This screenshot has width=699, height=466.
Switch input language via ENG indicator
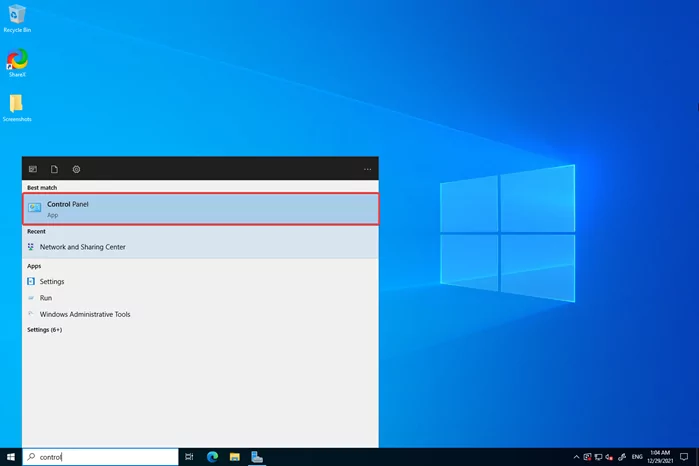[x=637, y=457]
